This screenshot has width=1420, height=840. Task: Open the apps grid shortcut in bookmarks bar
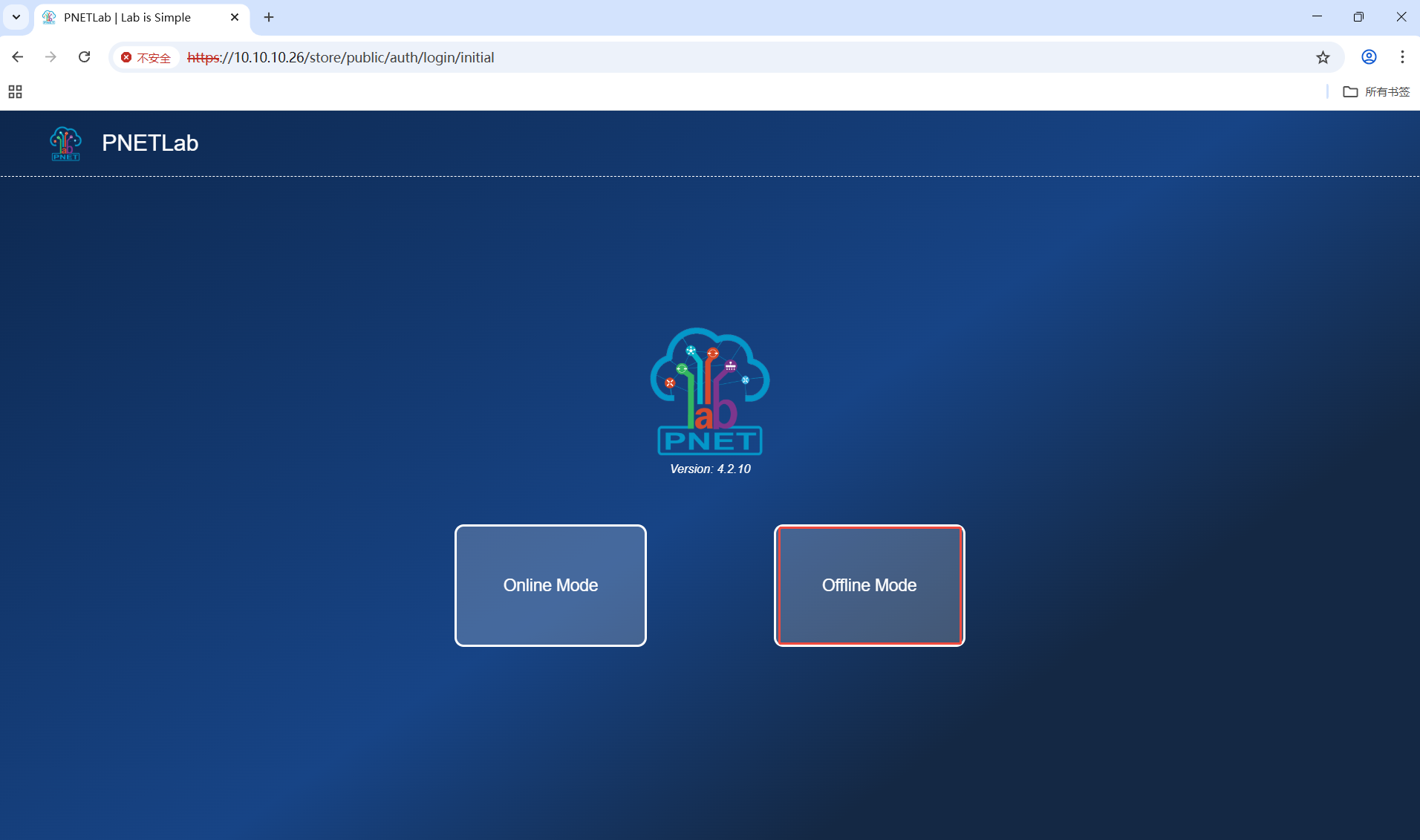[x=15, y=91]
